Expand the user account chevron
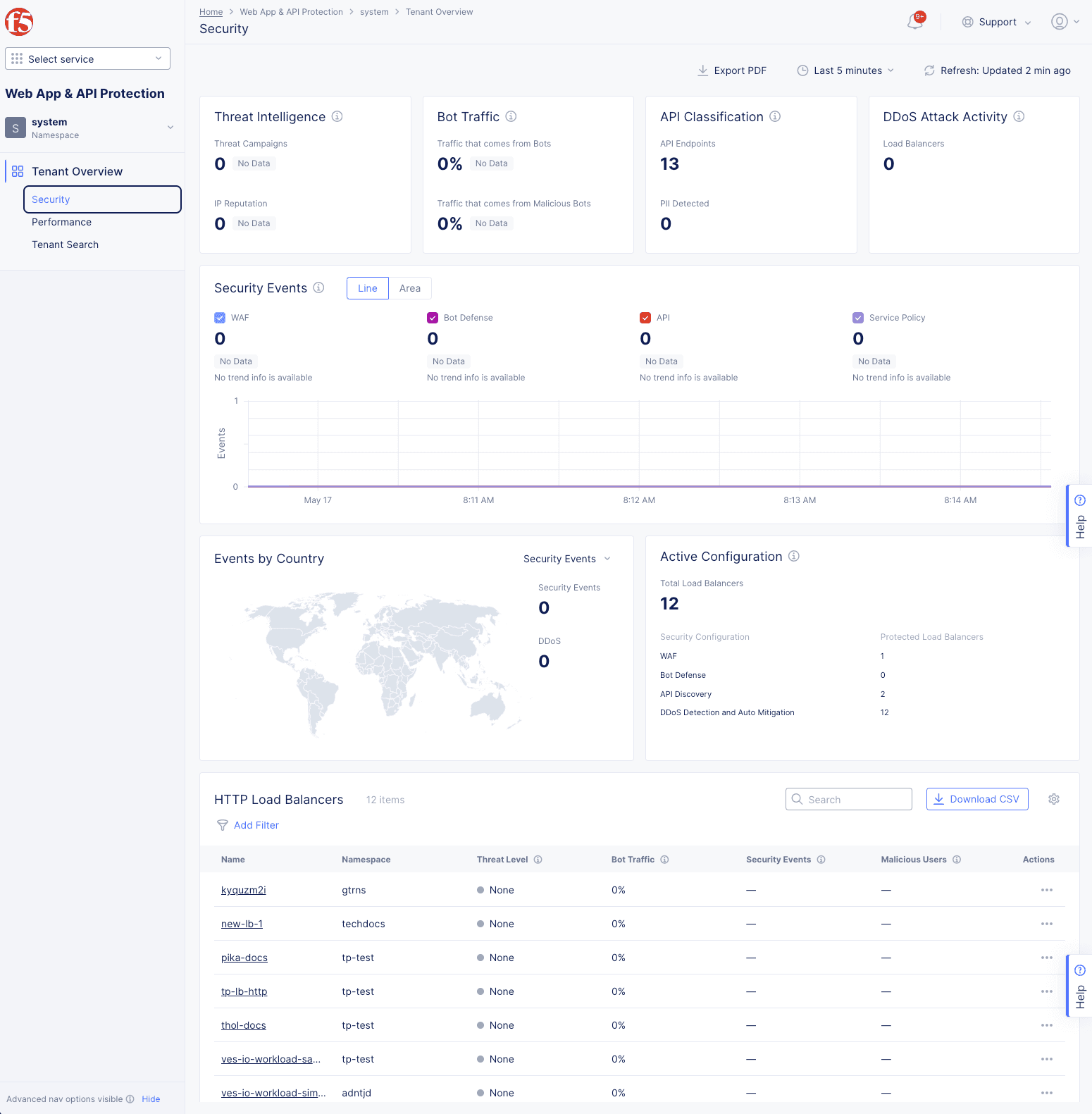This screenshot has height=1114, width=1092. click(1077, 22)
